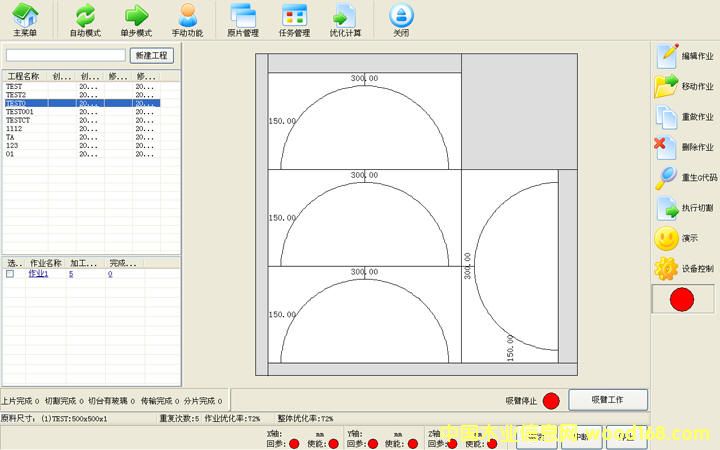Open 手动功能 manual functions
The height and width of the screenshot is (450, 720).
coord(187,19)
